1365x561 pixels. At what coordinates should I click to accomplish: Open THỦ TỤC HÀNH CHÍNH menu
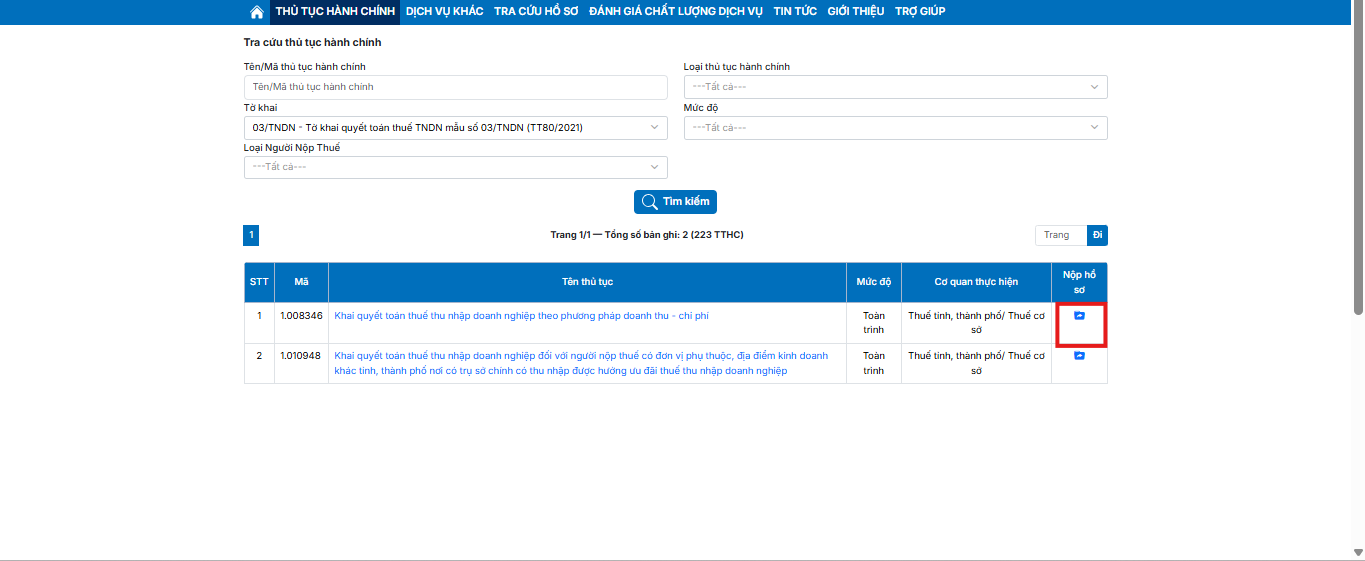[335, 12]
